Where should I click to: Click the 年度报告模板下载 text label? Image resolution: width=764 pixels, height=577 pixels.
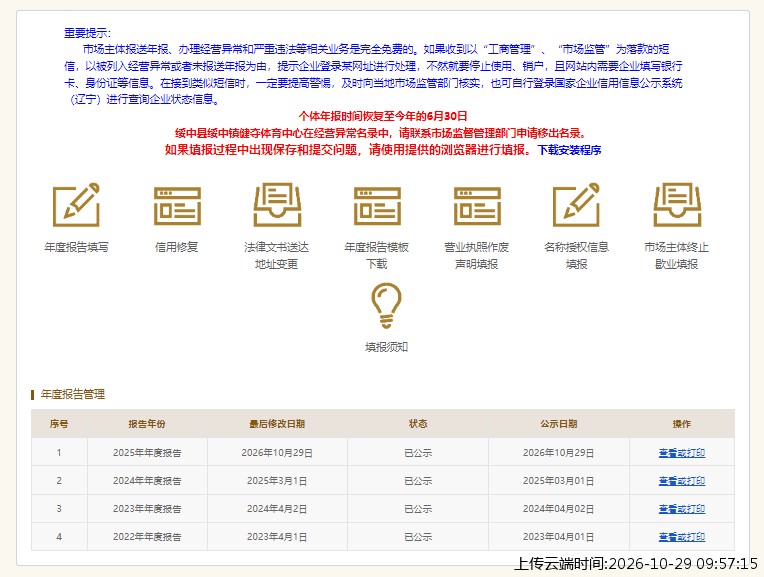coord(377,255)
